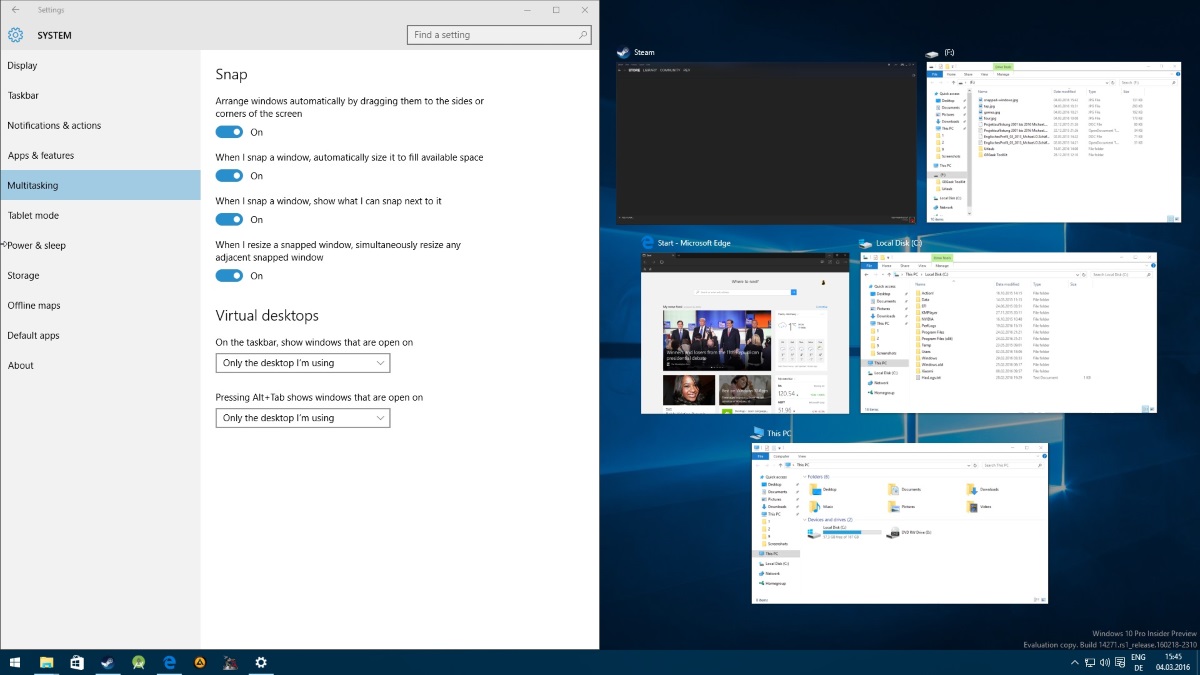This screenshot has width=1200, height=675.
Task: Open the Alt+Tab windows dropdown
Action: [302, 418]
